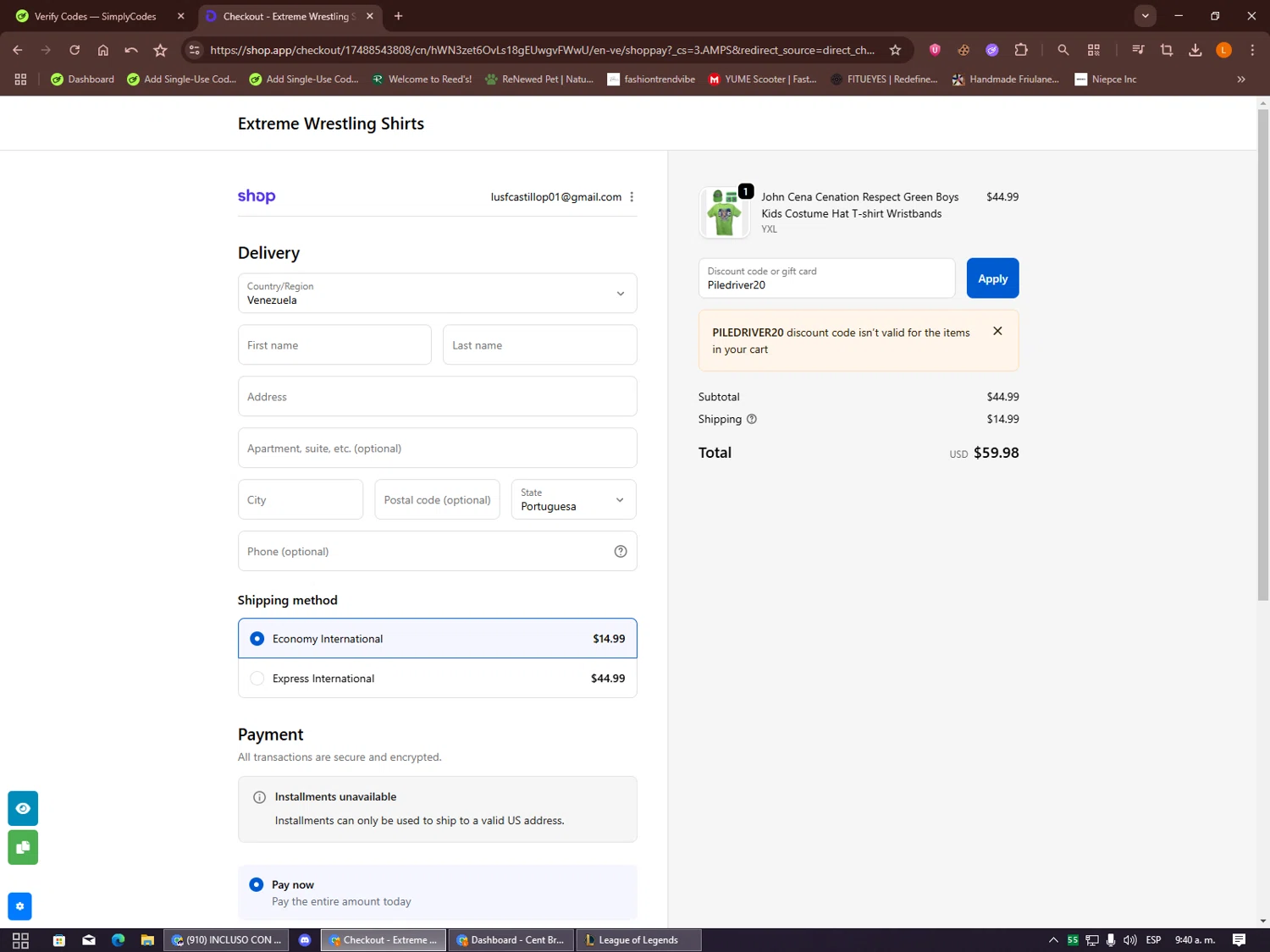Open the media playlist control icon

1138,50
